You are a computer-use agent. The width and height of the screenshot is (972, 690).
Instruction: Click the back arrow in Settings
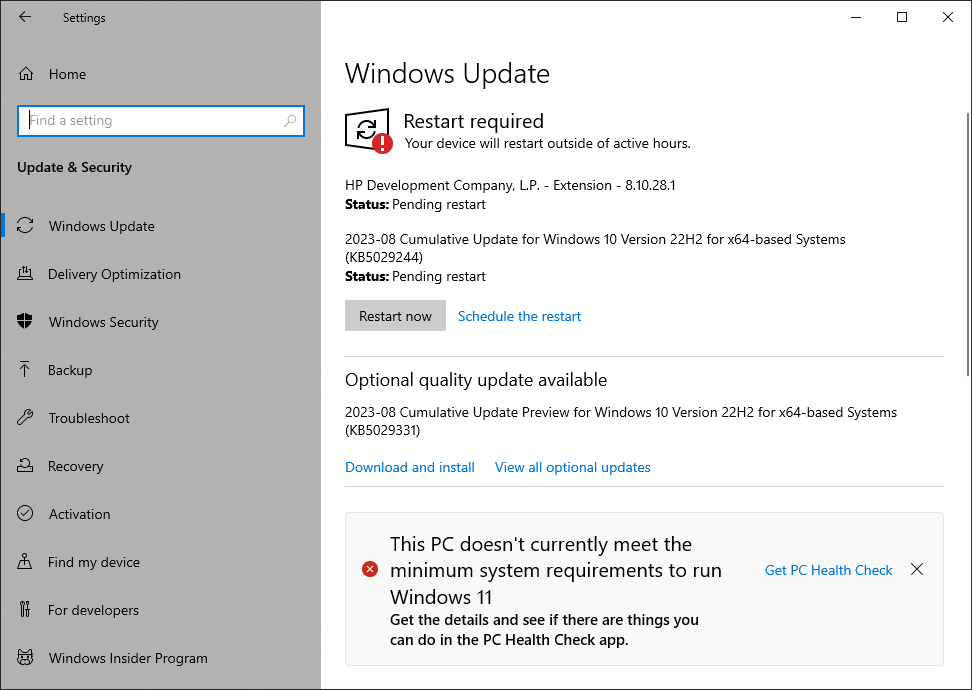point(25,17)
